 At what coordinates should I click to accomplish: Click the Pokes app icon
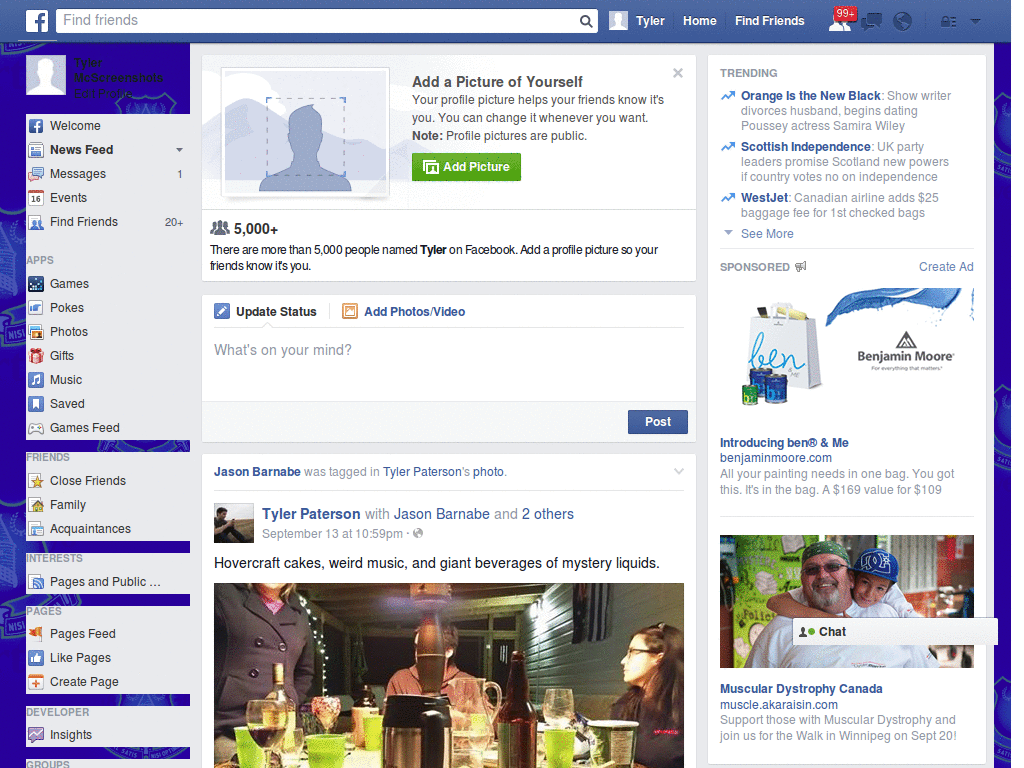point(36,308)
